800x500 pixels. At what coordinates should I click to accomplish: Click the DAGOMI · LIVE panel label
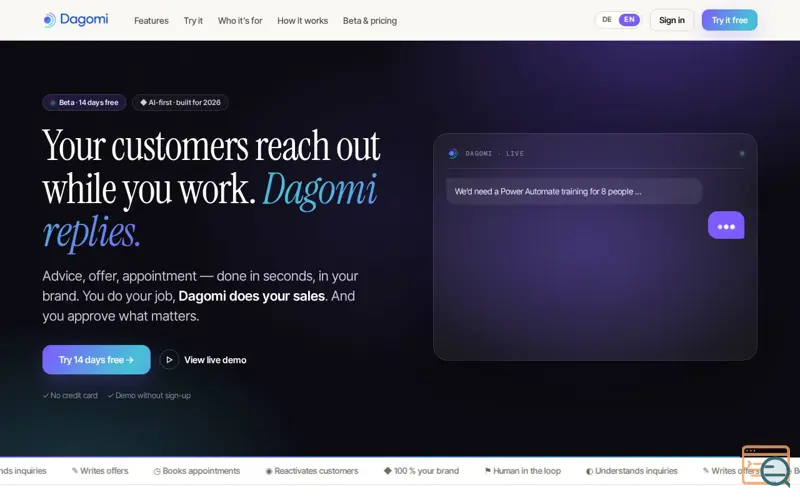494,154
